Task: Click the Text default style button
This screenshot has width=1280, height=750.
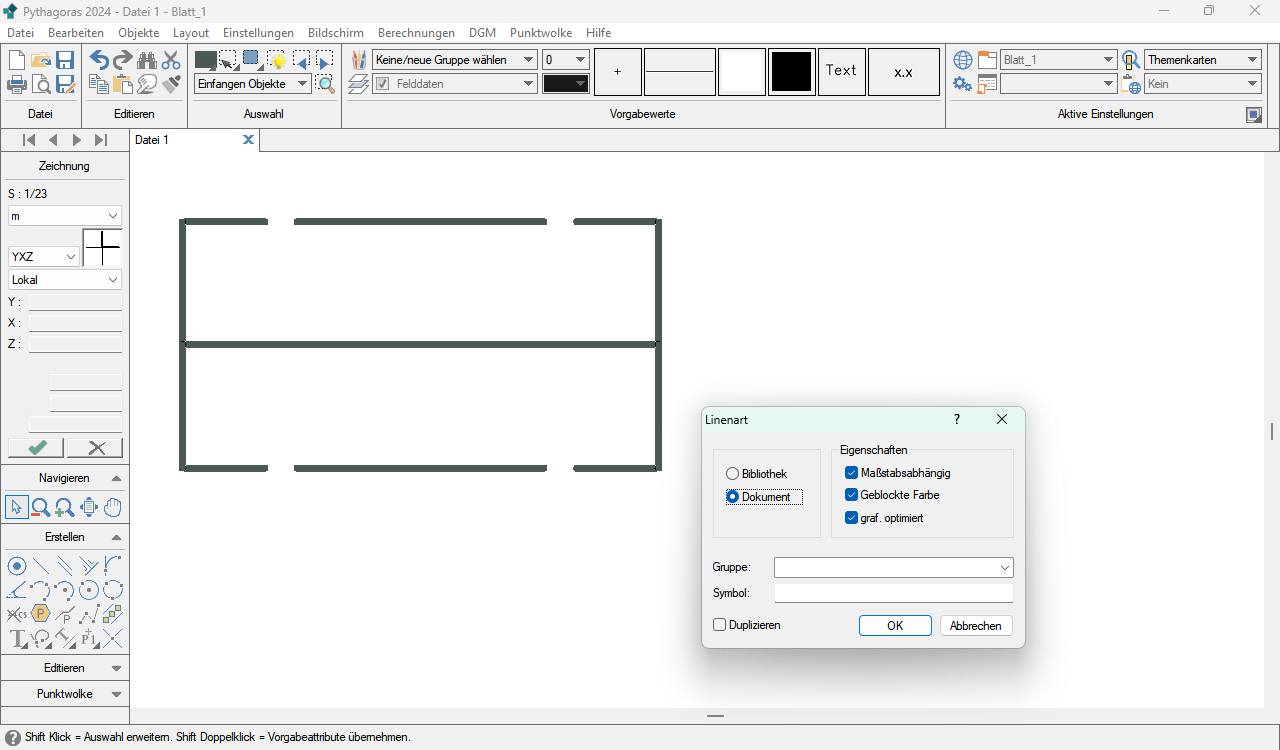Action: (x=842, y=72)
